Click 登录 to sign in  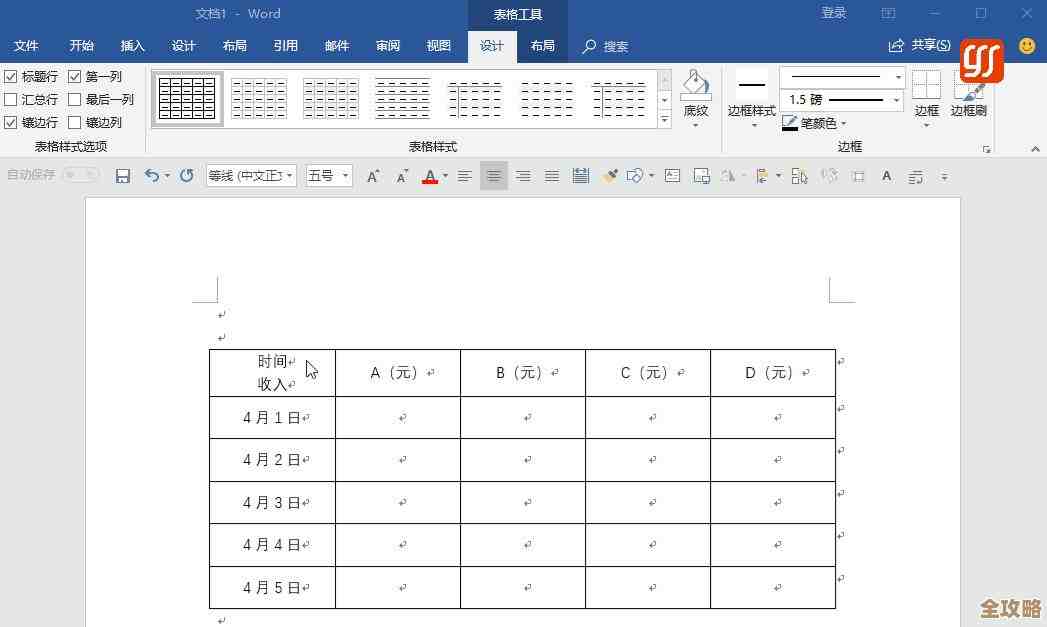pyautogui.click(x=833, y=13)
